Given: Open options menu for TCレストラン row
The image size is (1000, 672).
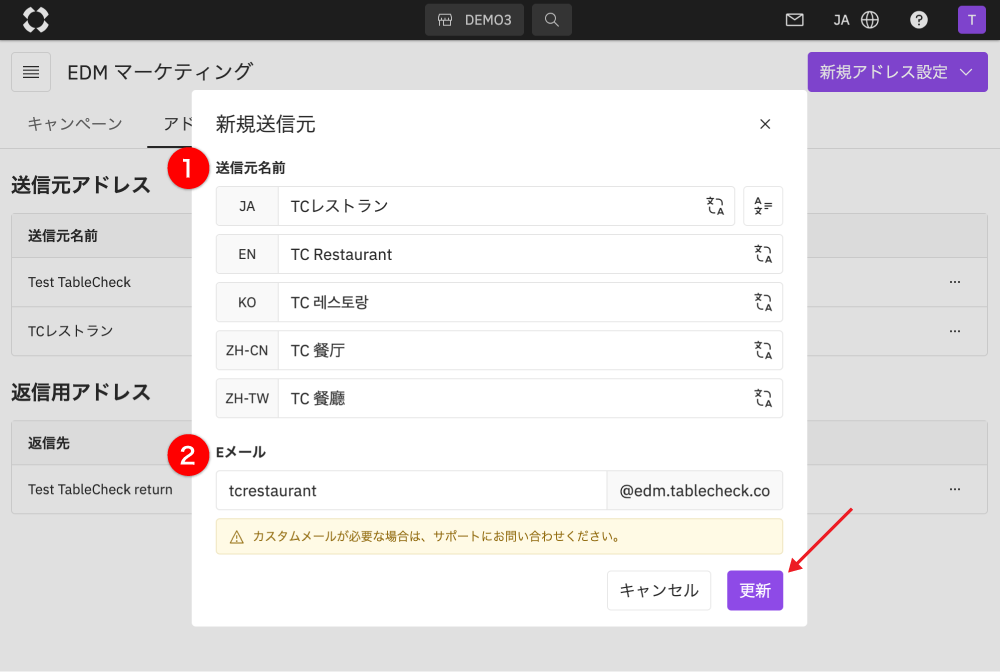Looking at the screenshot, I should pos(955,331).
